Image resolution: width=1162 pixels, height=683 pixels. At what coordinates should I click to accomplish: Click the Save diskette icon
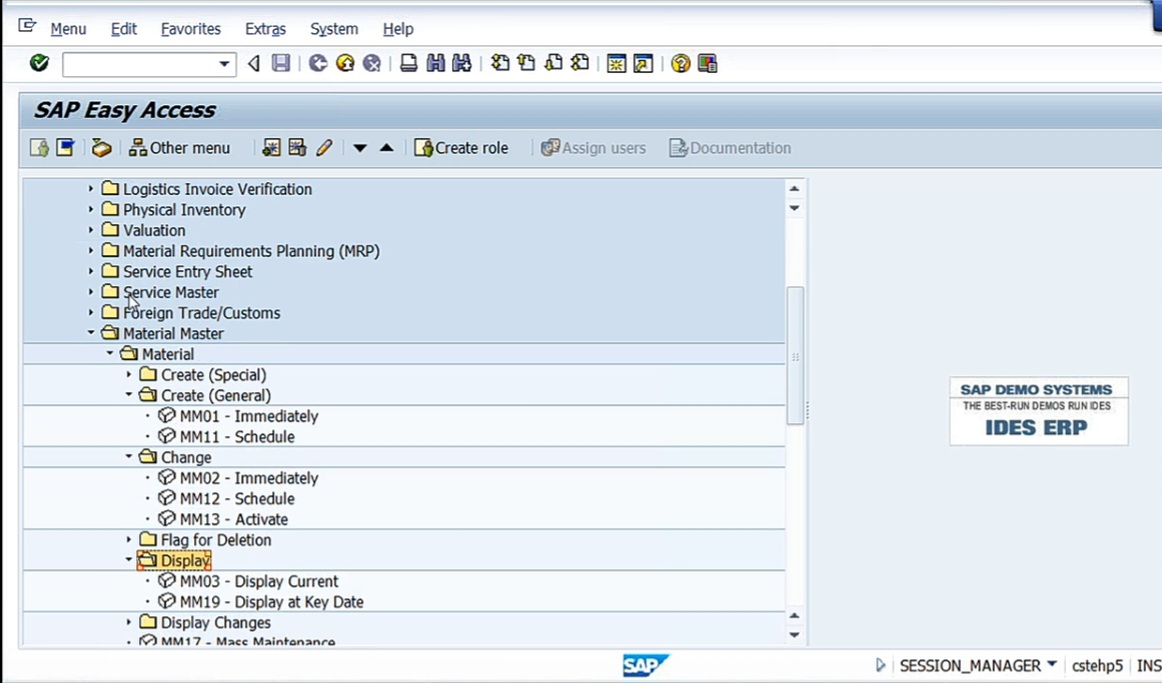[281, 64]
